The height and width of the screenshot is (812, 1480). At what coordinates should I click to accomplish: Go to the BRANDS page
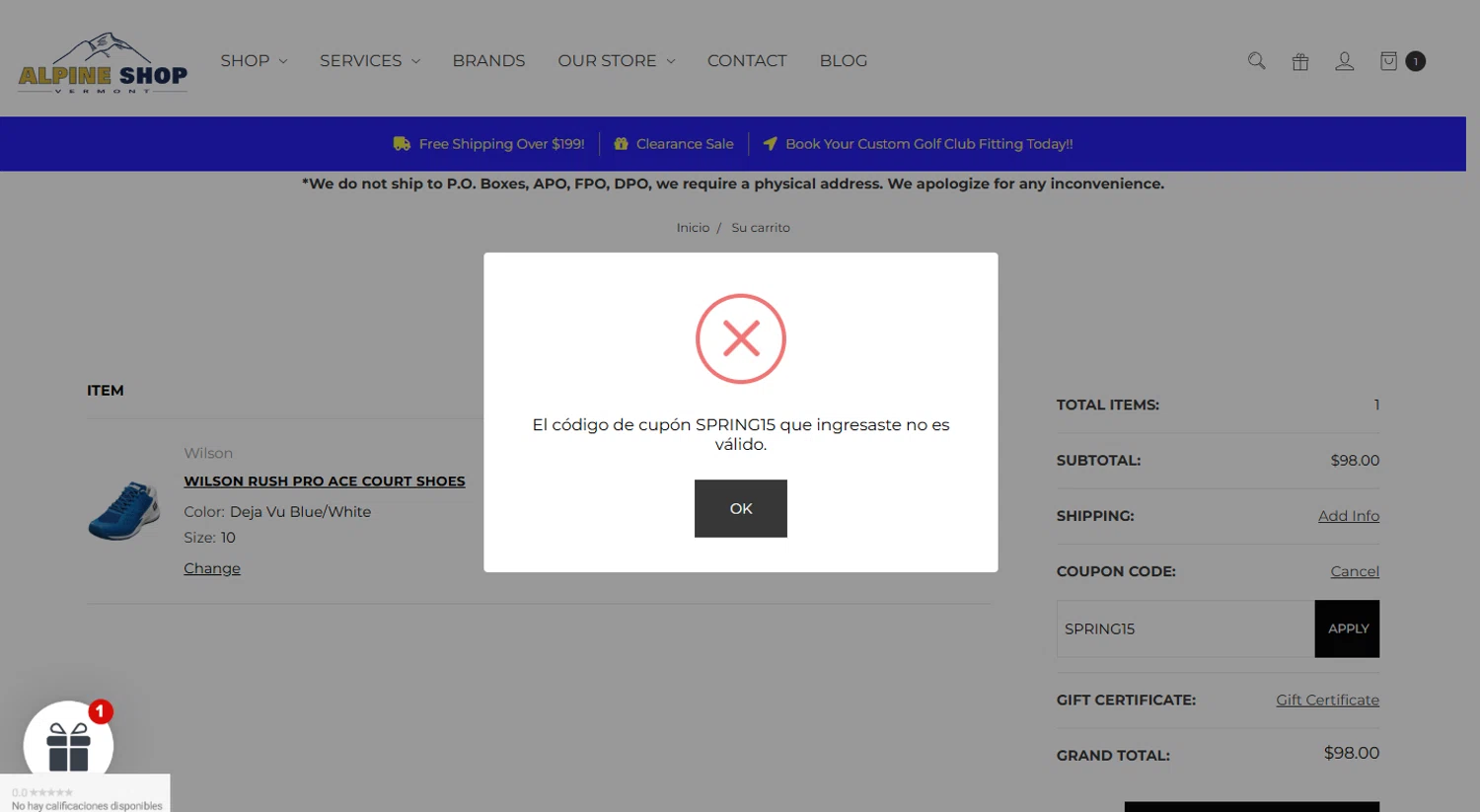tap(488, 61)
